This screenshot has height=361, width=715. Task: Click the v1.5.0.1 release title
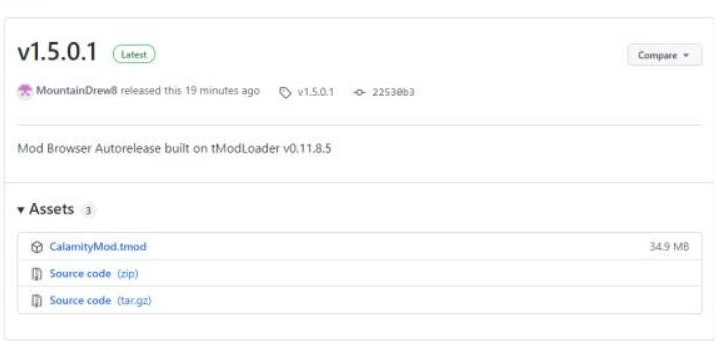(x=57, y=52)
